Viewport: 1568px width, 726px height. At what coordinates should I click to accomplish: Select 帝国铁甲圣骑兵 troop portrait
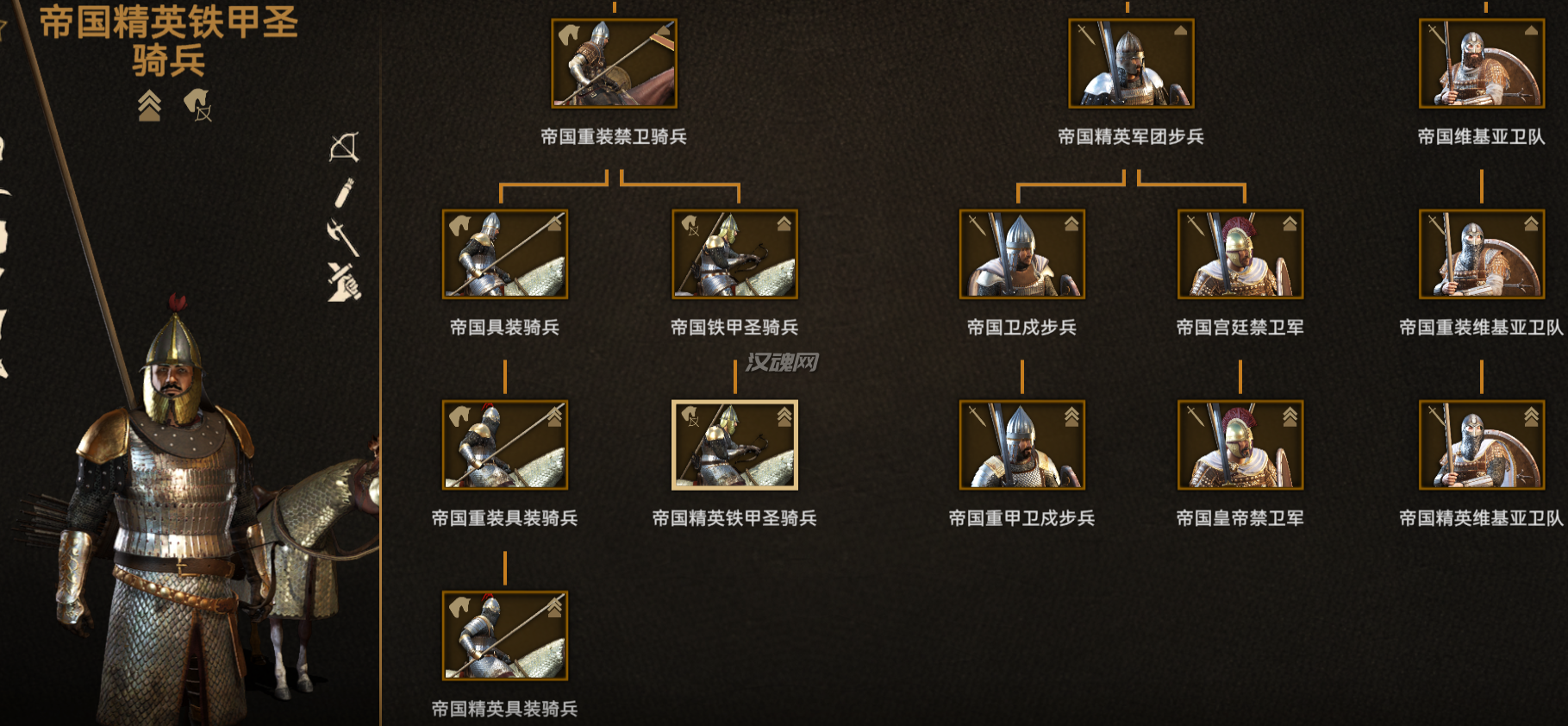734,254
